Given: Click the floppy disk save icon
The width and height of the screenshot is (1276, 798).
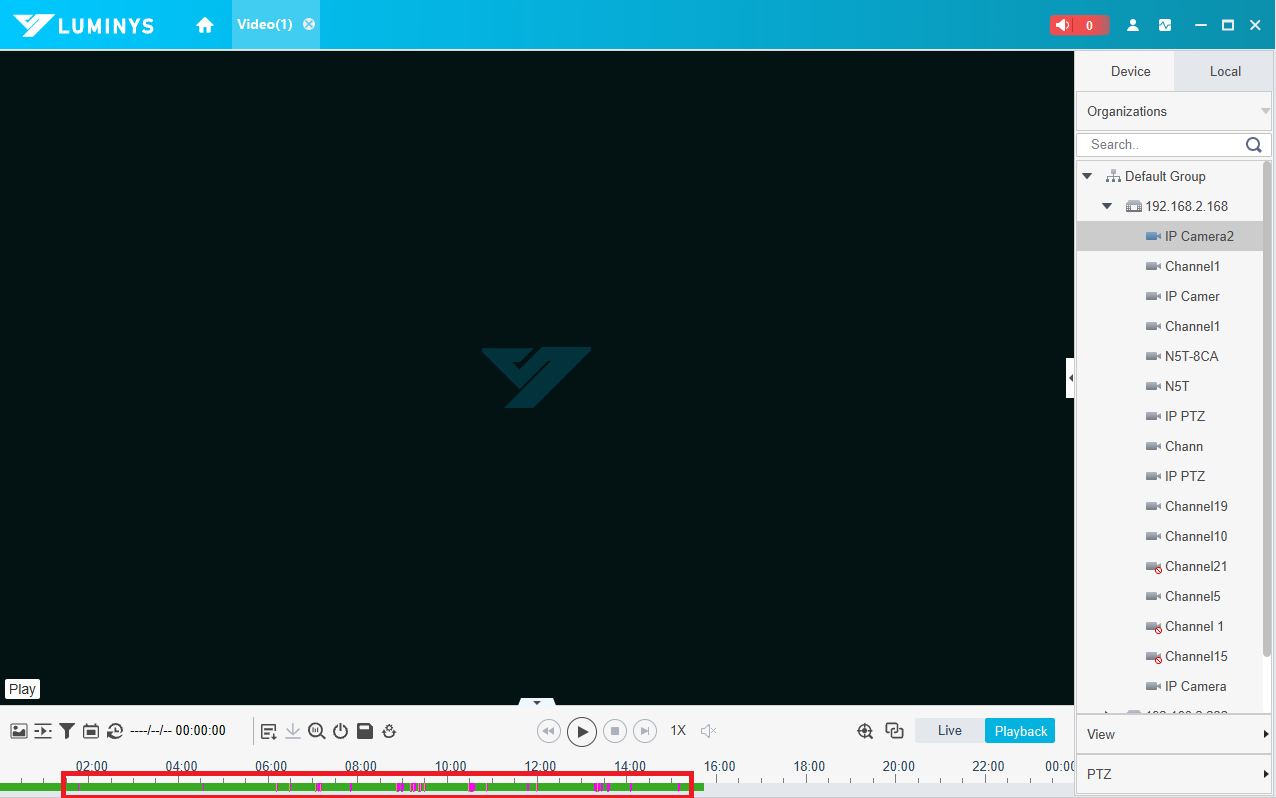Looking at the screenshot, I should [x=365, y=731].
